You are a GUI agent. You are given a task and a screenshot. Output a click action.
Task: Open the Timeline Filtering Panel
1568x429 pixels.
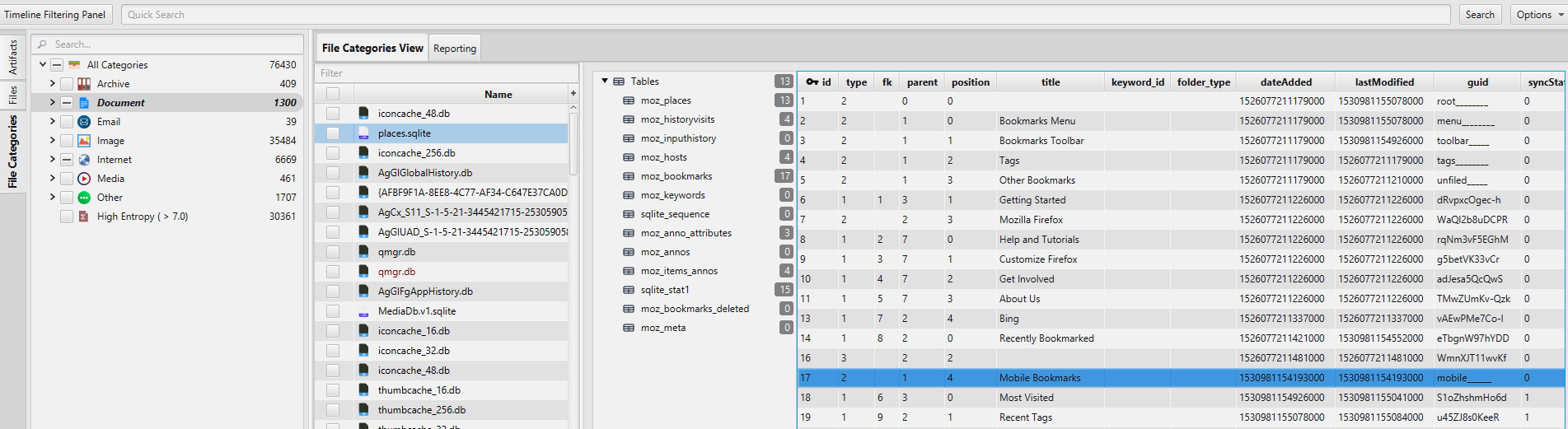55,15
